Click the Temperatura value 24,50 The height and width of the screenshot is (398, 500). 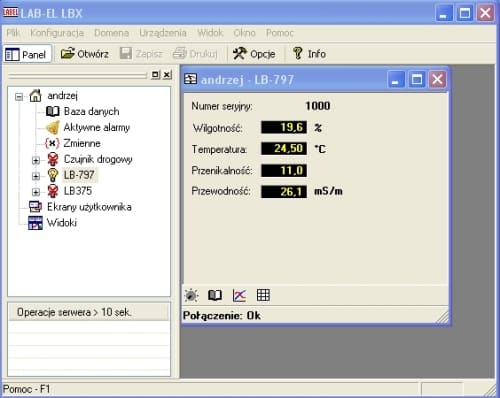[x=284, y=149]
